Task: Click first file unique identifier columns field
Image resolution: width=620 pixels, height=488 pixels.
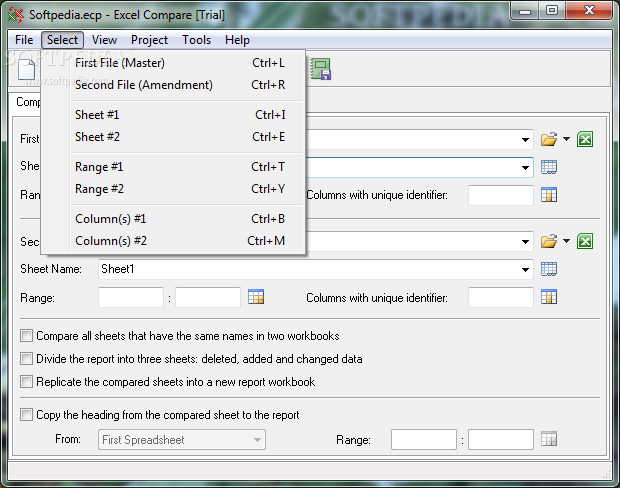Action: (x=501, y=195)
